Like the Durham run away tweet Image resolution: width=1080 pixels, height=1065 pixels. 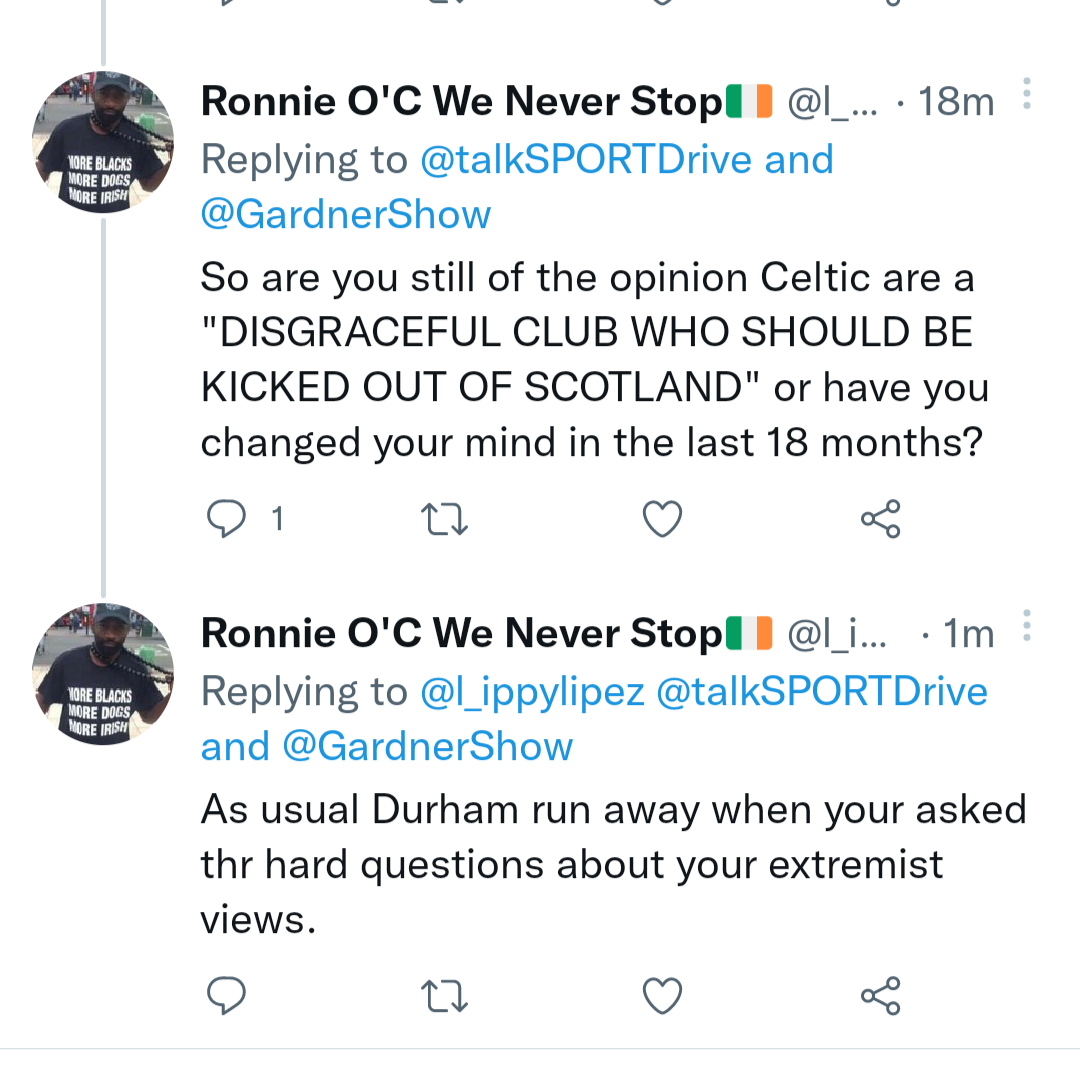pyautogui.click(x=662, y=995)
